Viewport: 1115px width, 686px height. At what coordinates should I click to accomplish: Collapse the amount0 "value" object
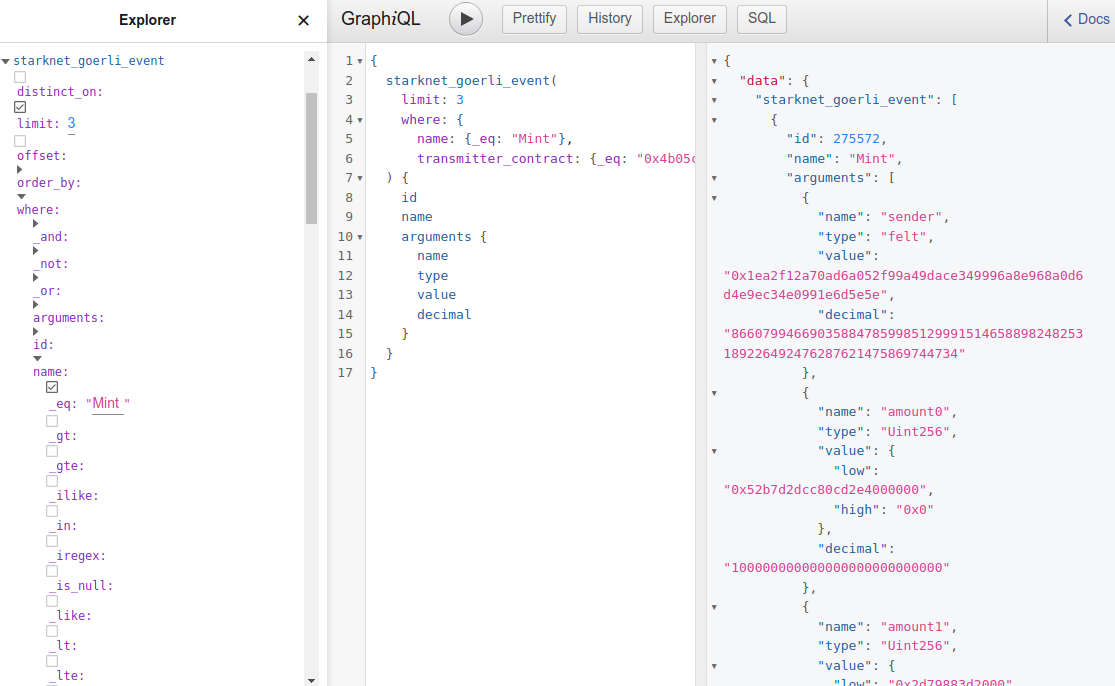click(x=714, y=451)
